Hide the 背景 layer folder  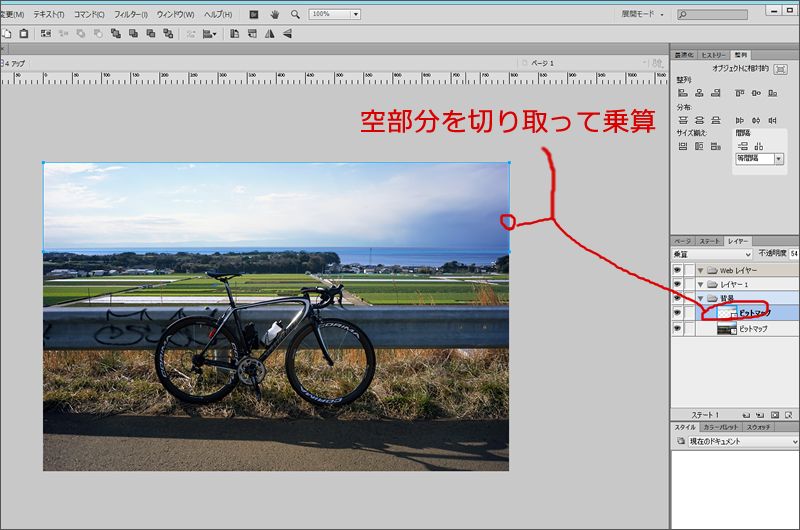(x=677, y=298)
